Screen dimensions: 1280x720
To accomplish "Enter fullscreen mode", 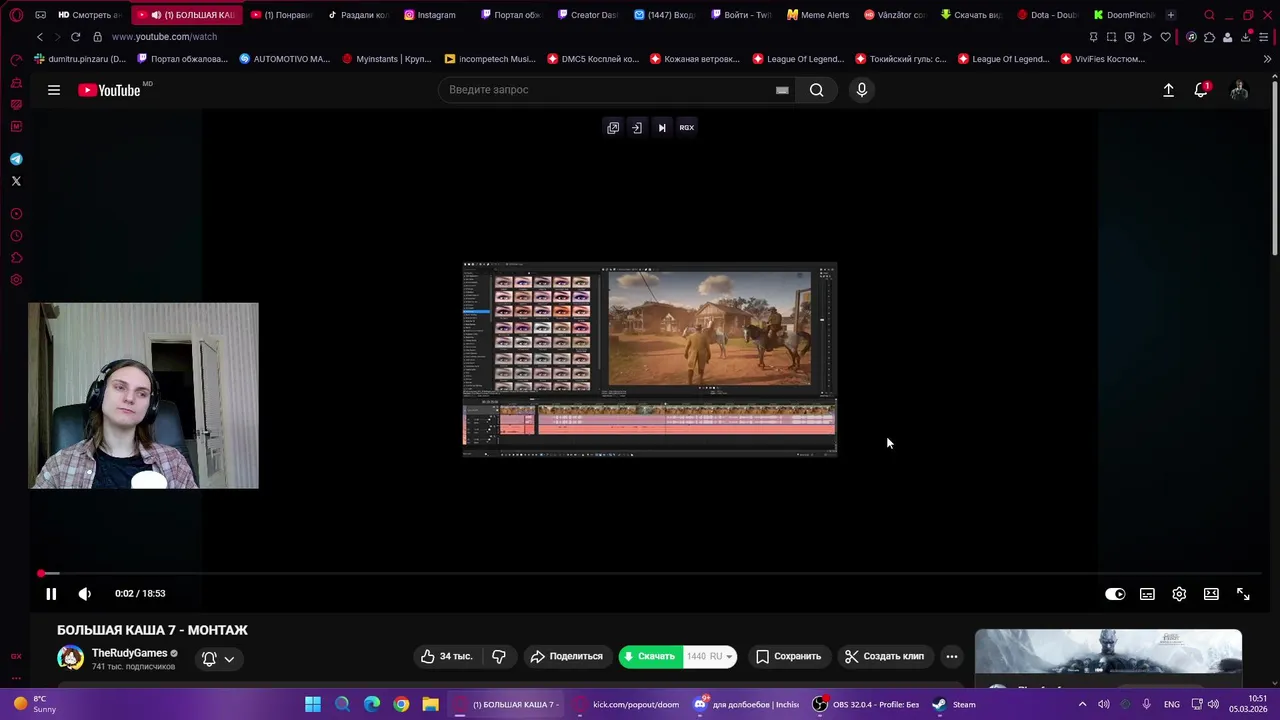I will (x=1243, y=594).
